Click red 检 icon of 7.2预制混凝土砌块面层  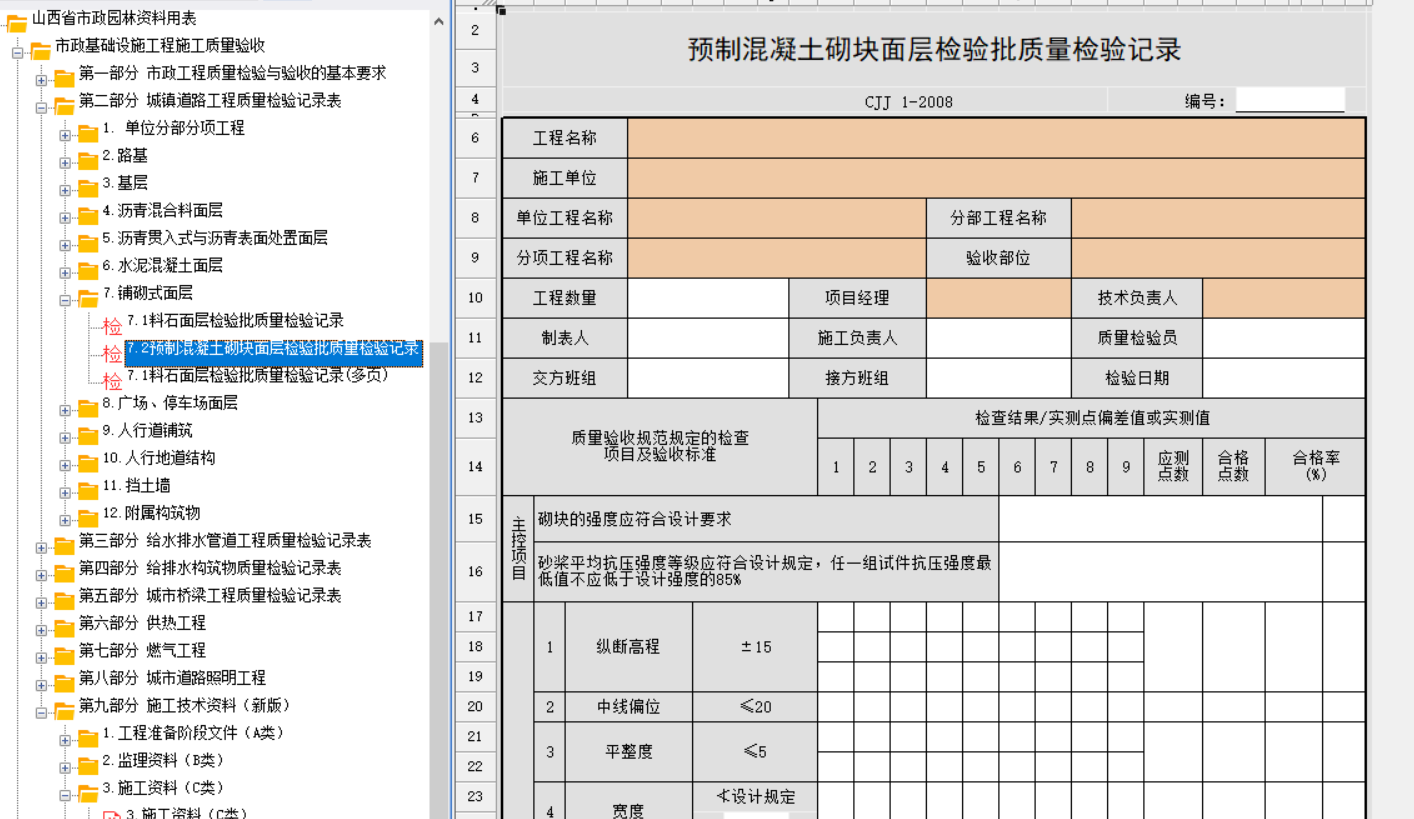(112, 354)
